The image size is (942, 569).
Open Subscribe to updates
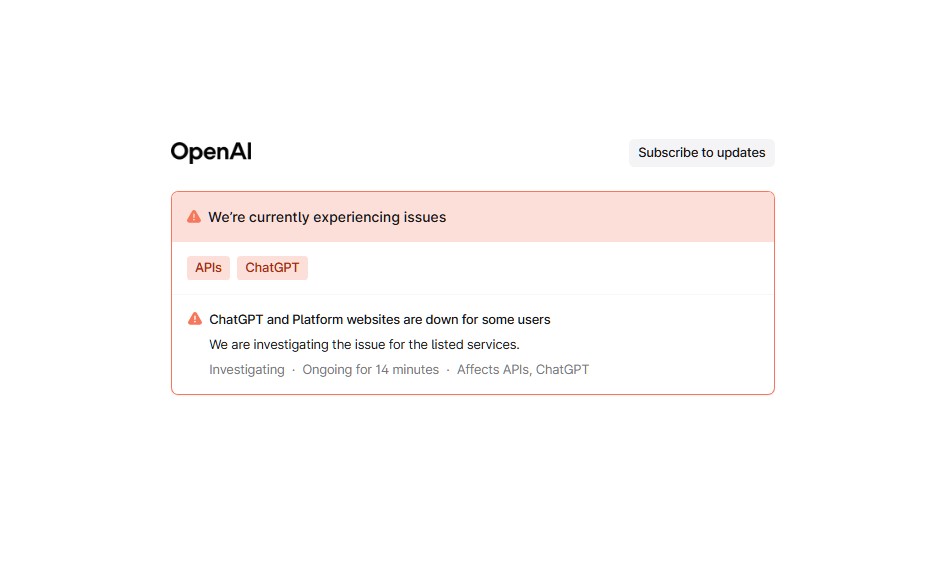[701, 153]
